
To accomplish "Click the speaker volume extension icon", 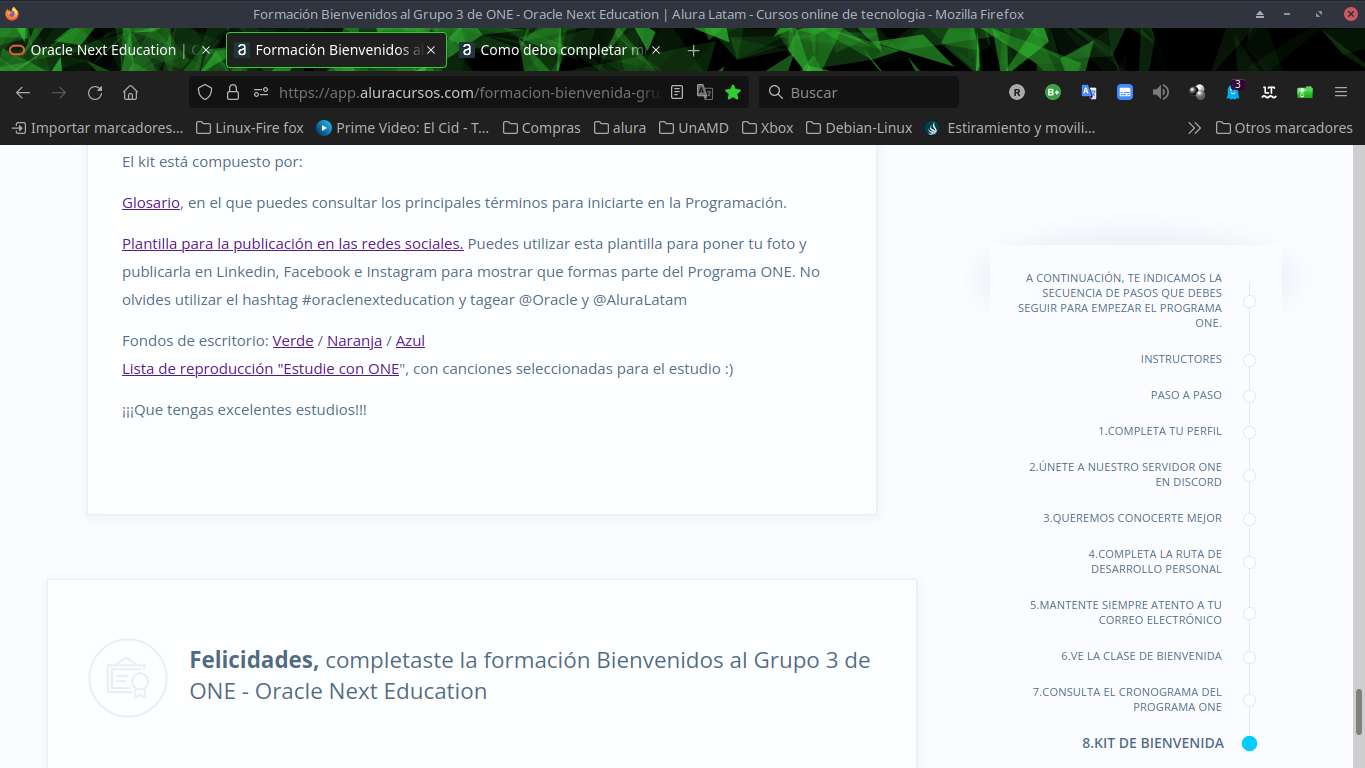I will [1161, 92].
